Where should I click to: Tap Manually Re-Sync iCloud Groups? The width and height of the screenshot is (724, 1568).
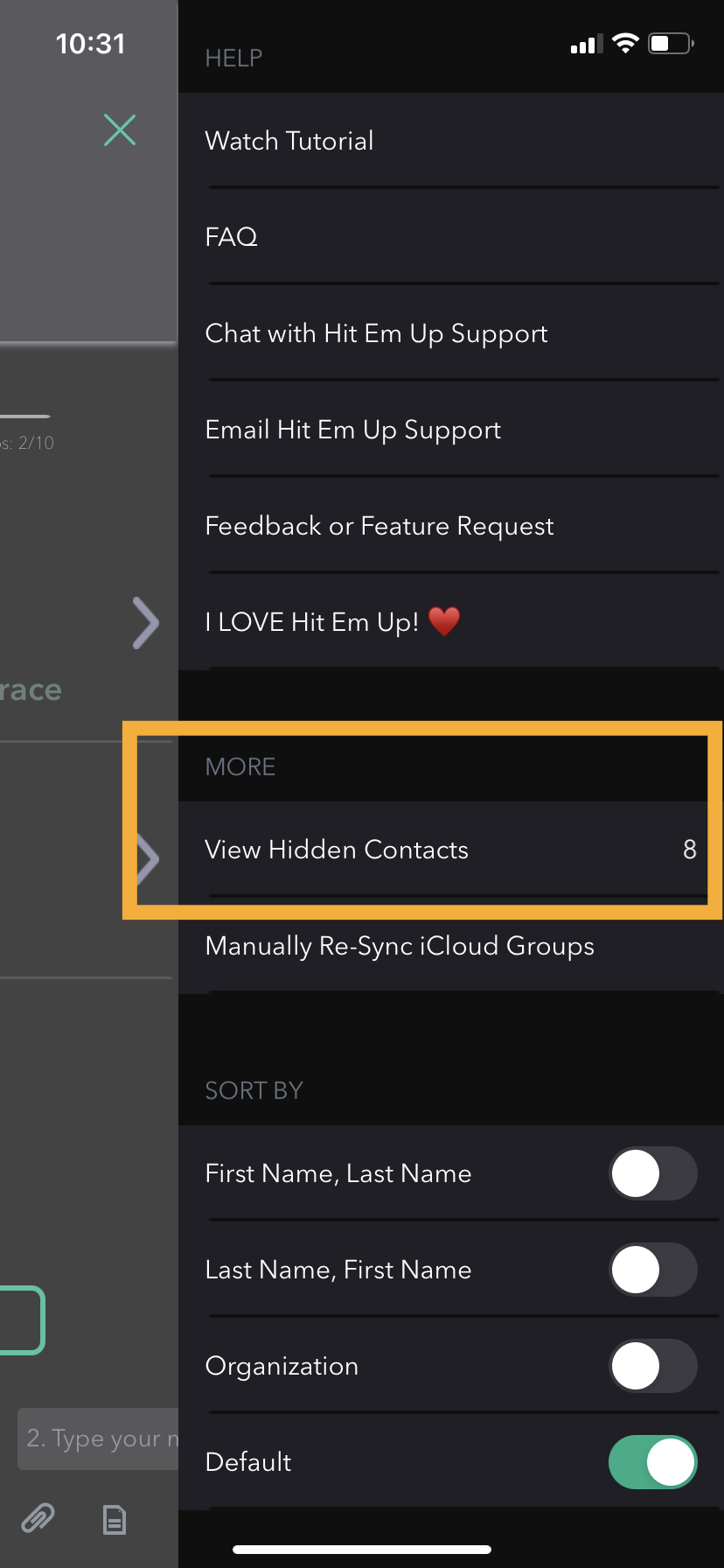pos(399,946)
